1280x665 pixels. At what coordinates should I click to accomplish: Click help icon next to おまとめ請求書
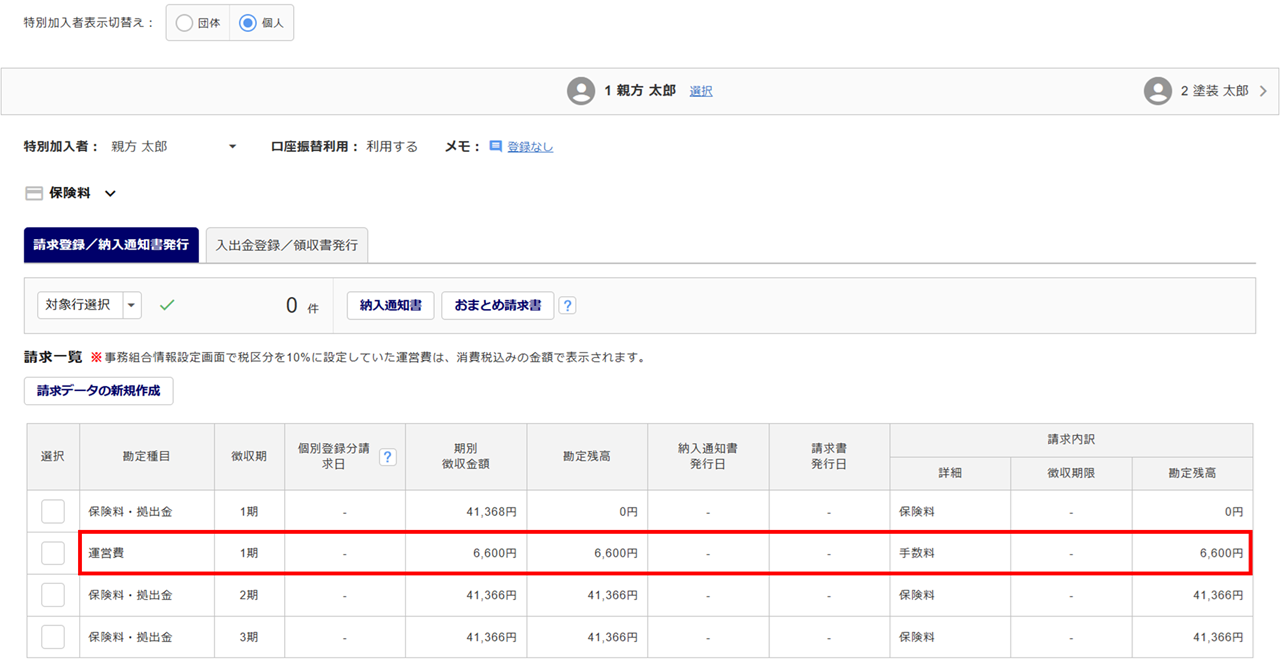click(x=567, y=306)
